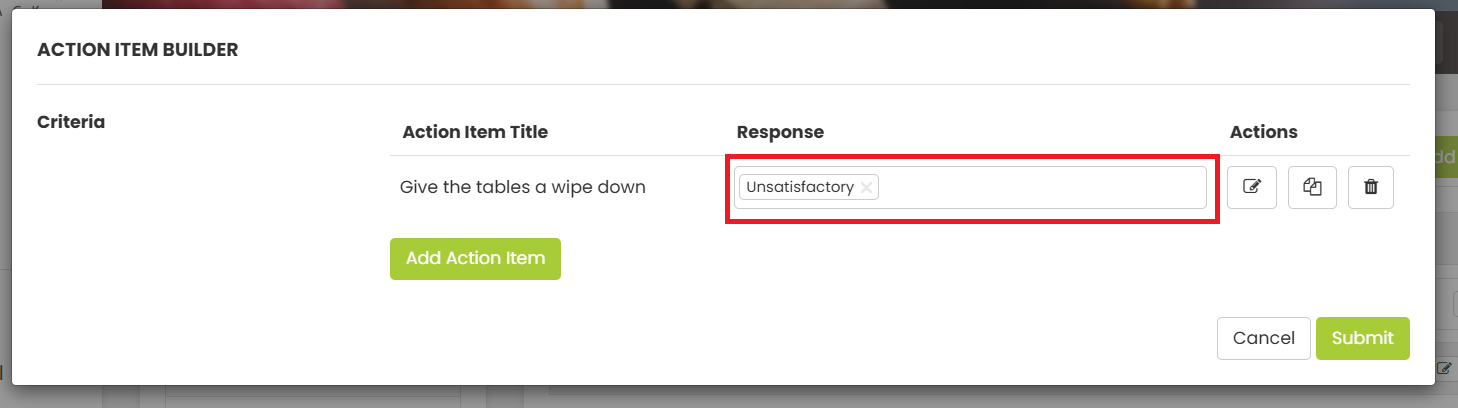
Task: Submit the action item builder
Action: [1363, 338]
